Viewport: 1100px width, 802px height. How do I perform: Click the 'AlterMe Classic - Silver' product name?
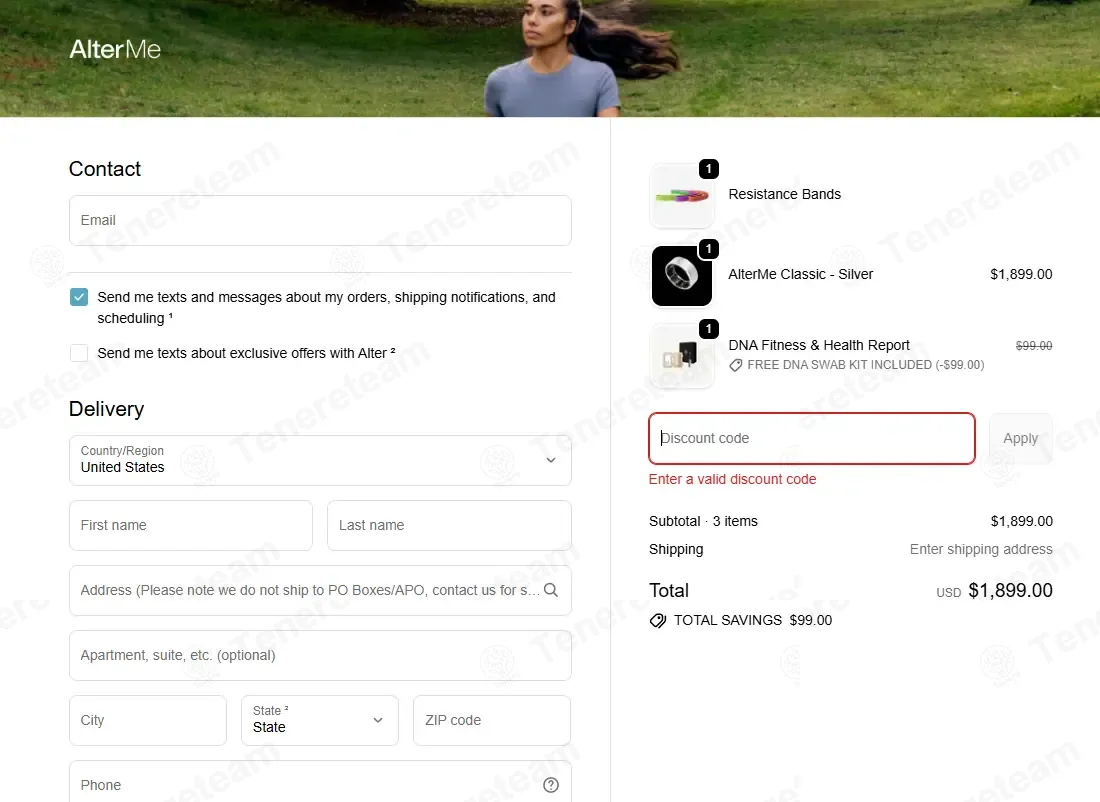800,274
